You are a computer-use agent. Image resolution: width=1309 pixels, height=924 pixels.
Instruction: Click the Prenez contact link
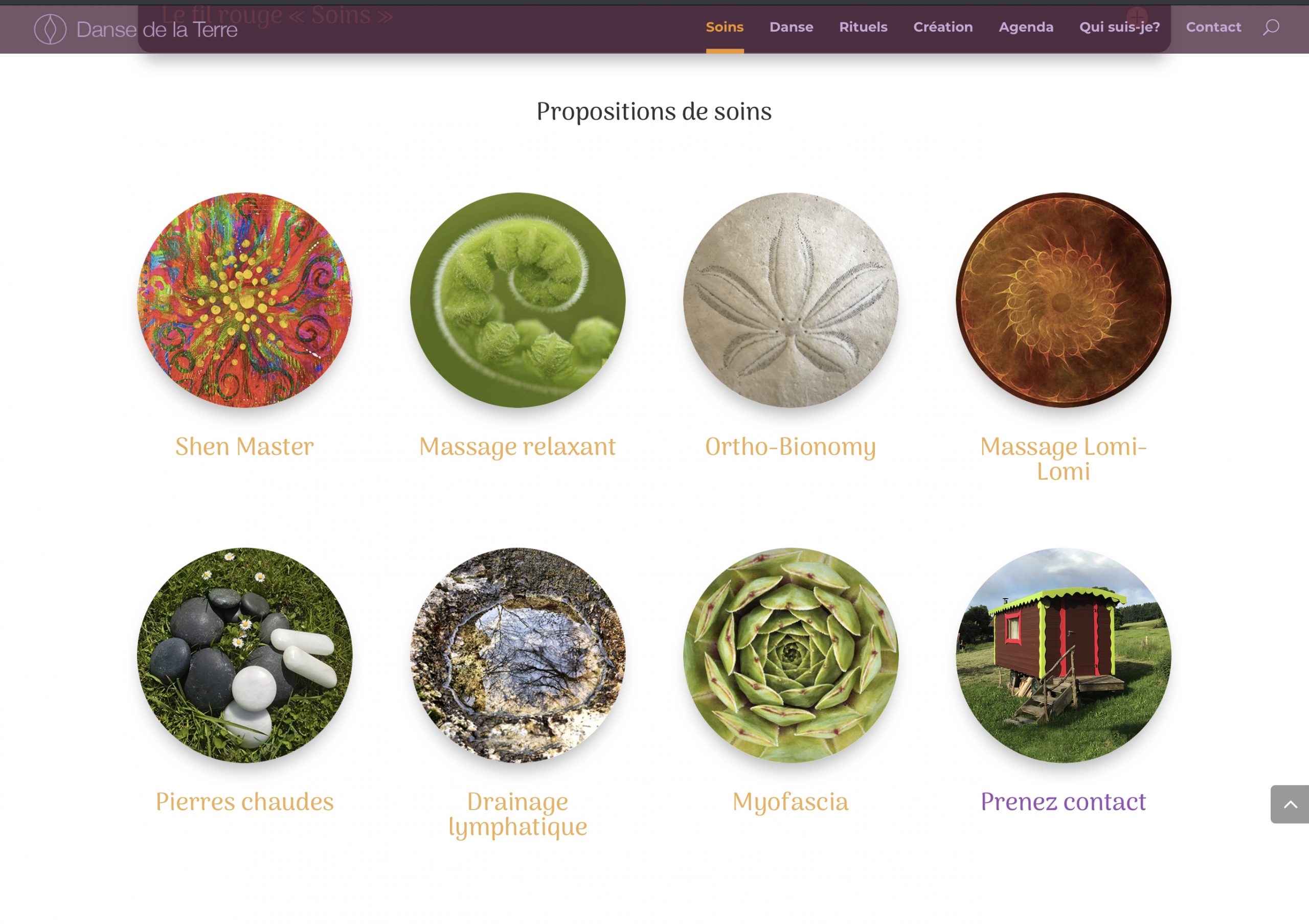point(1063,801)
